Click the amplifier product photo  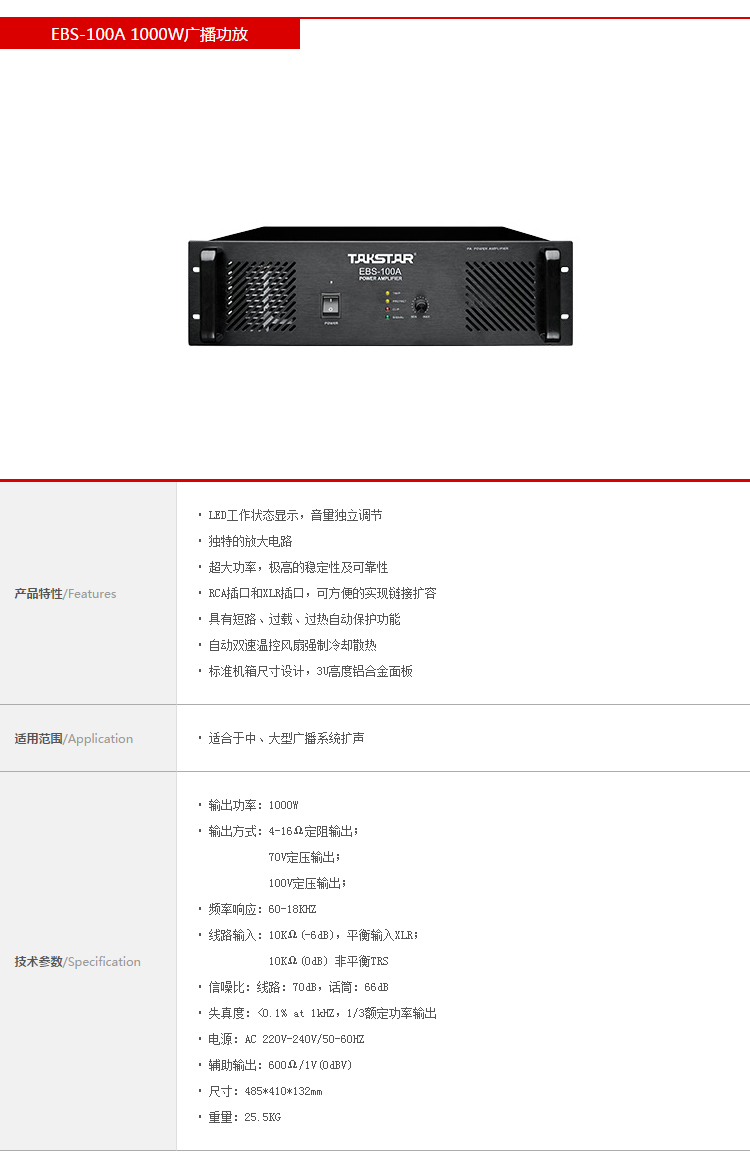pyautogui.click(x=380, y=286)
